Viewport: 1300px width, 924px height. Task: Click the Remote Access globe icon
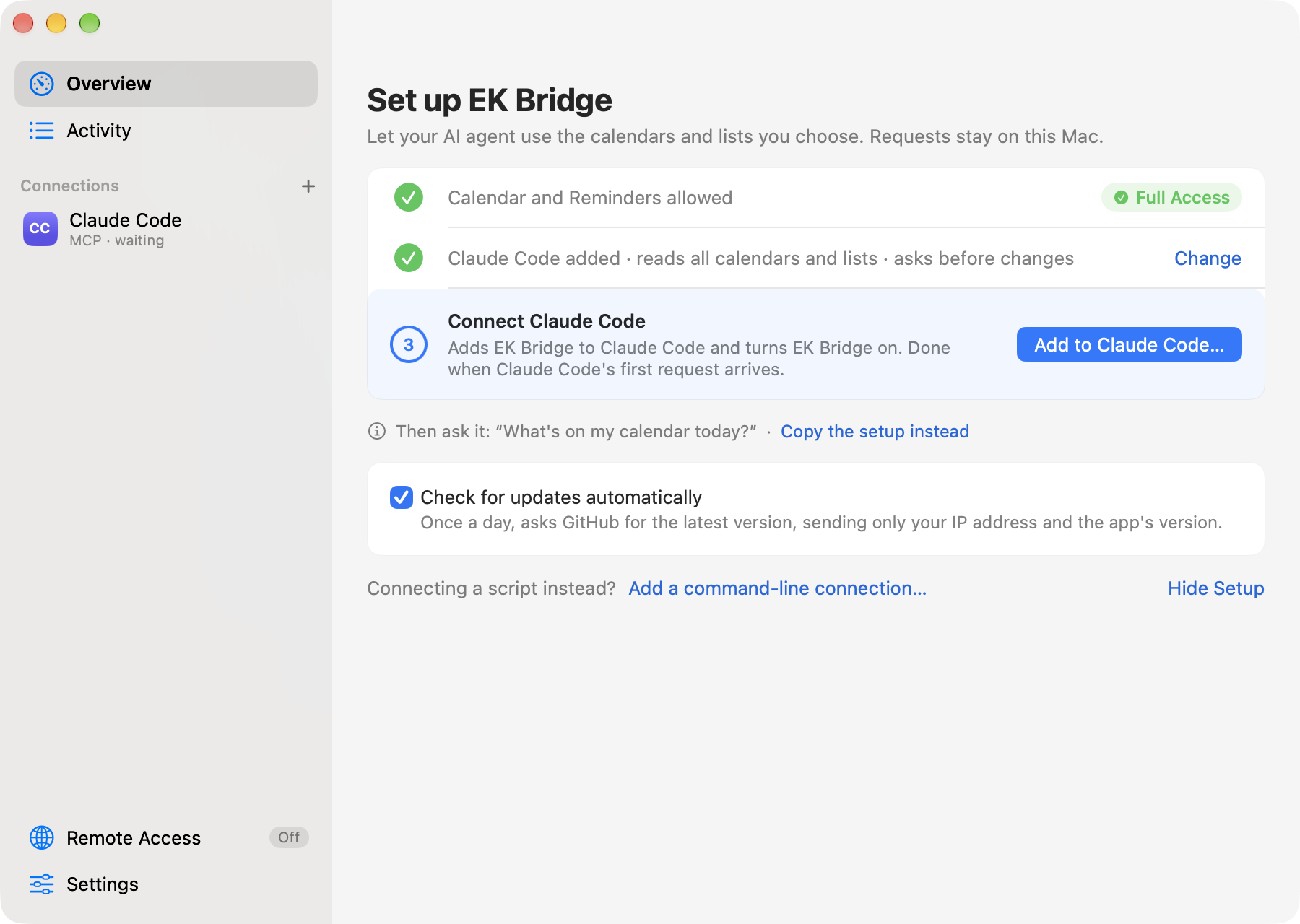click(42, 837)
